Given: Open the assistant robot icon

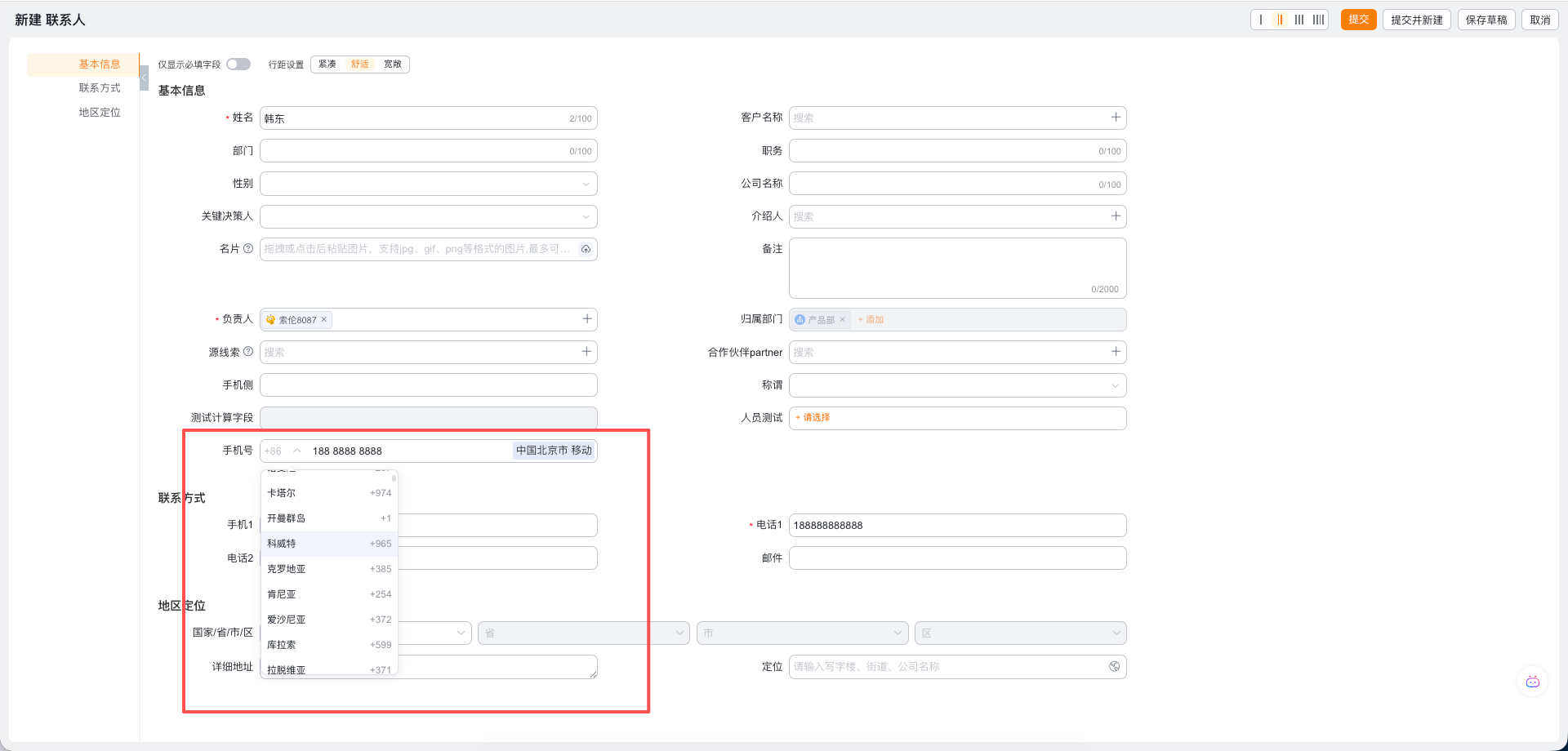Looking at the screenshot, I should coord(1532,682).
